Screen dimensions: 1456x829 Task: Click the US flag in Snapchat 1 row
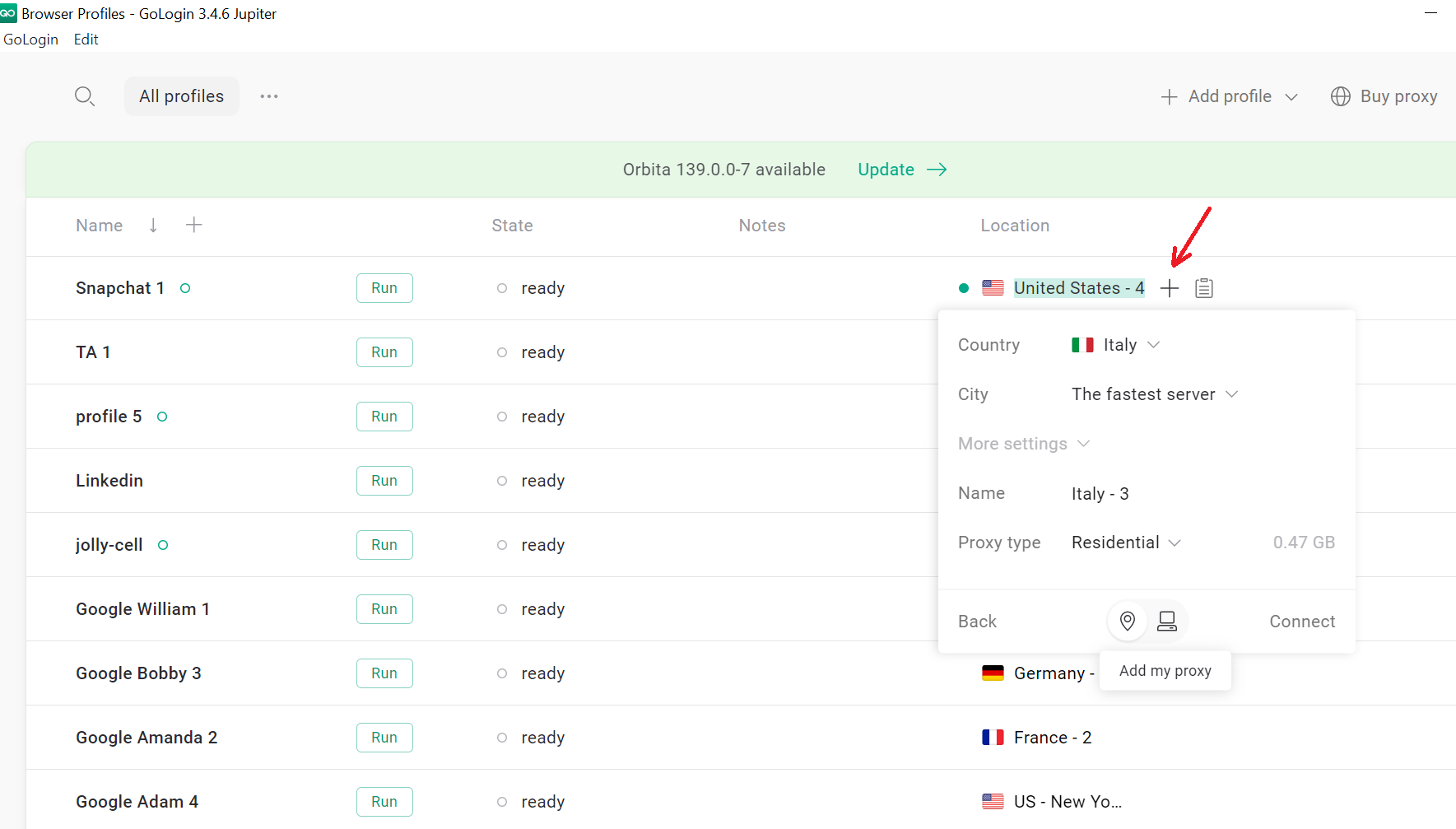click(x=993, y=288)
